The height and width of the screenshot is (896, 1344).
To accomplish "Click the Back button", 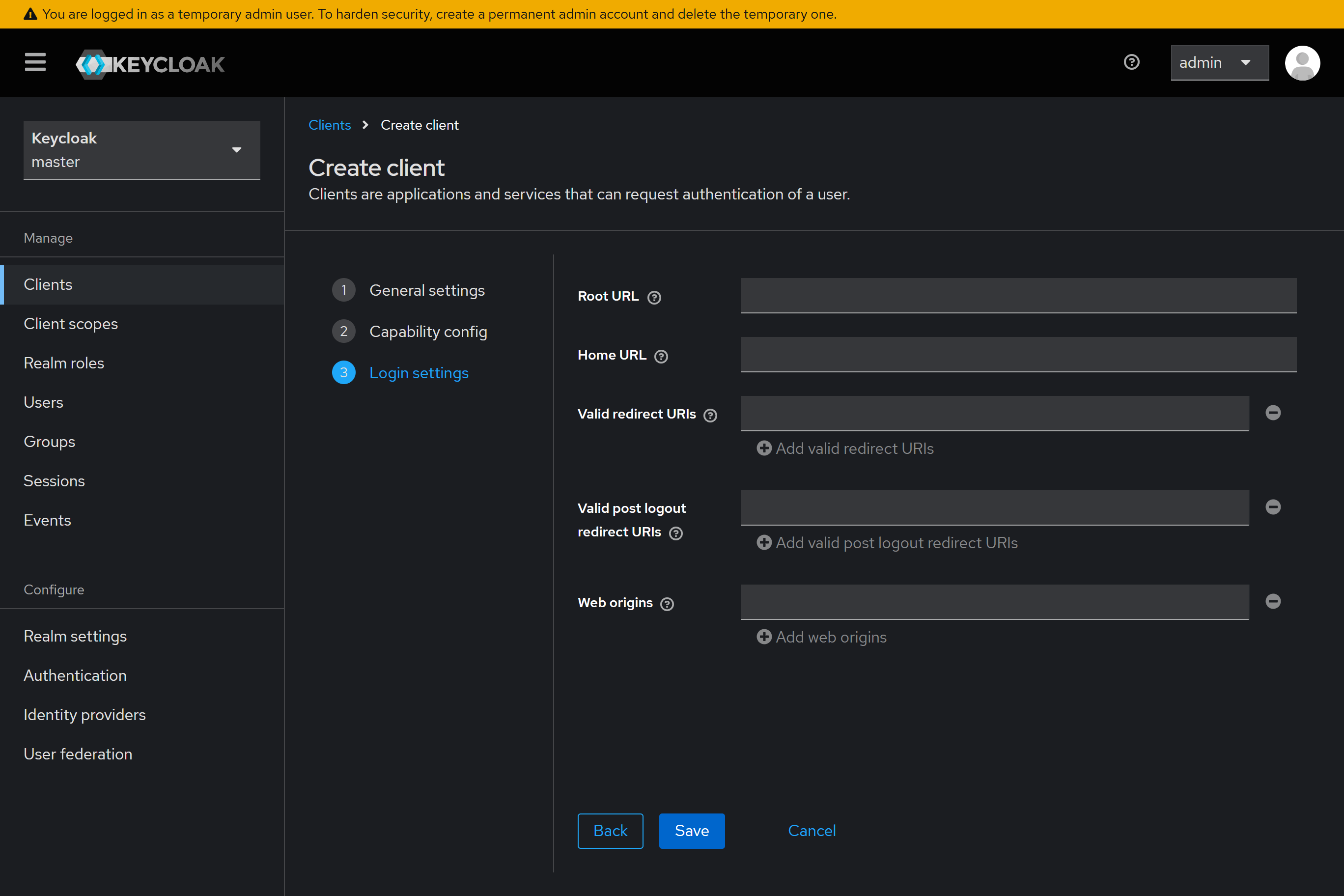I will click(610, 831).
